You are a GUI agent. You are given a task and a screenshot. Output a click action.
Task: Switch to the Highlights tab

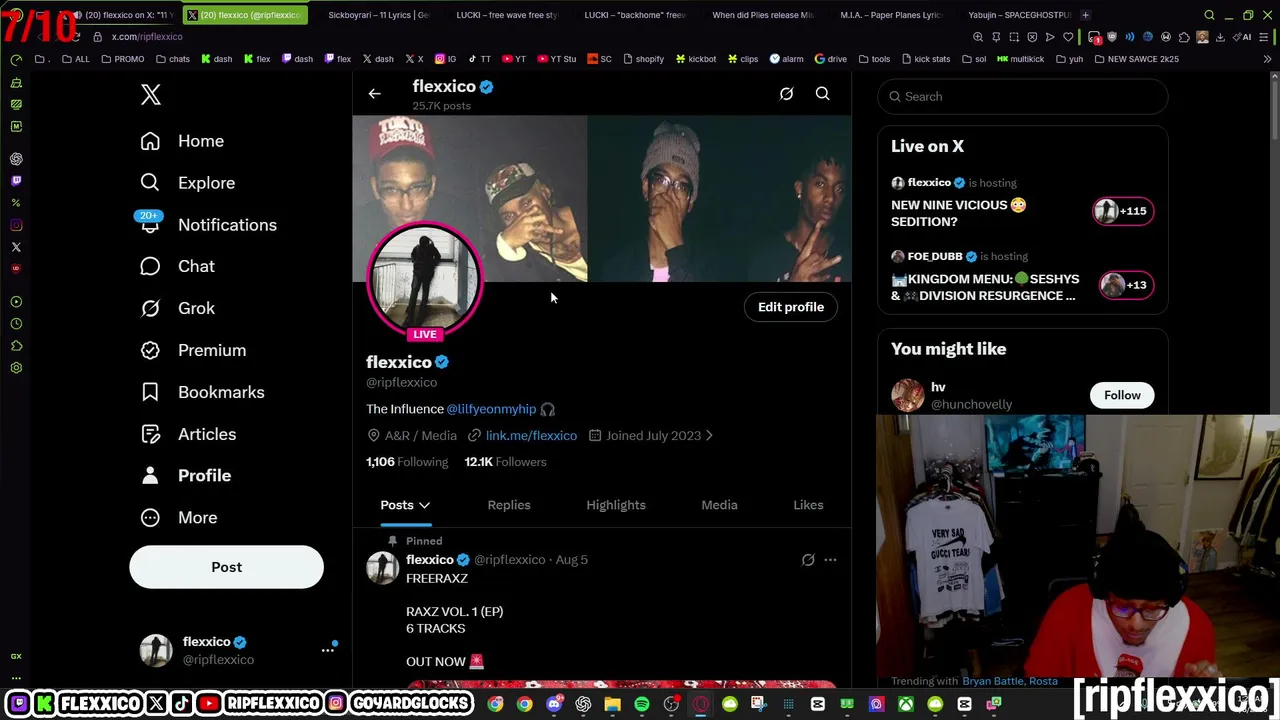[616, 505]
